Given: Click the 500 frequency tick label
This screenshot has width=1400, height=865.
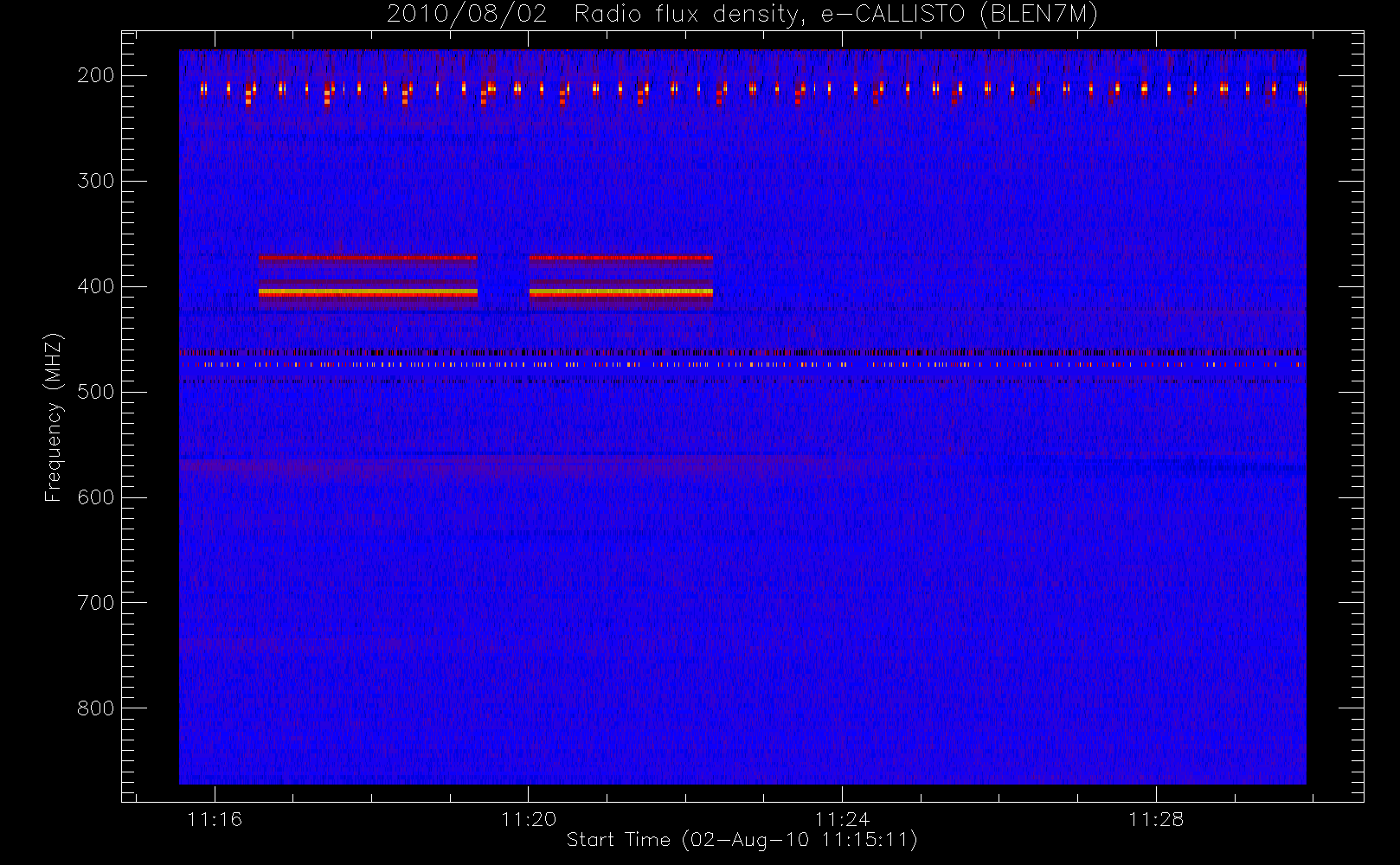Looking at the screenshot, I should tap(96, 392).
